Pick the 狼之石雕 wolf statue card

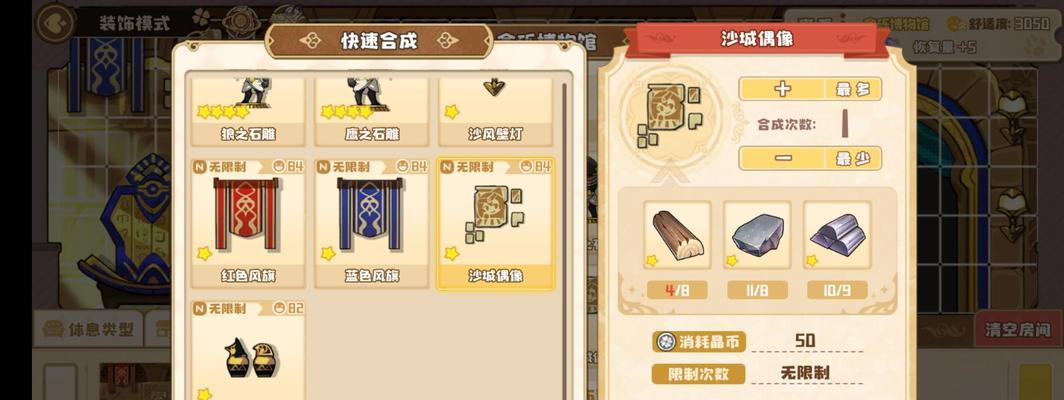pos(248,111)
